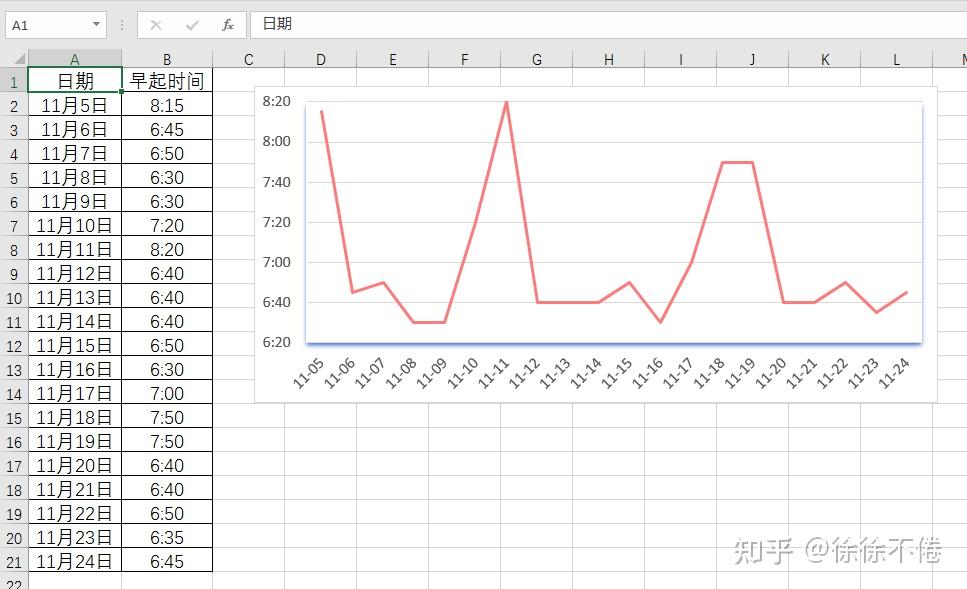Click cell B21 containing 6:45
Screen dimensions: 967x589
[x=166, y=561]
